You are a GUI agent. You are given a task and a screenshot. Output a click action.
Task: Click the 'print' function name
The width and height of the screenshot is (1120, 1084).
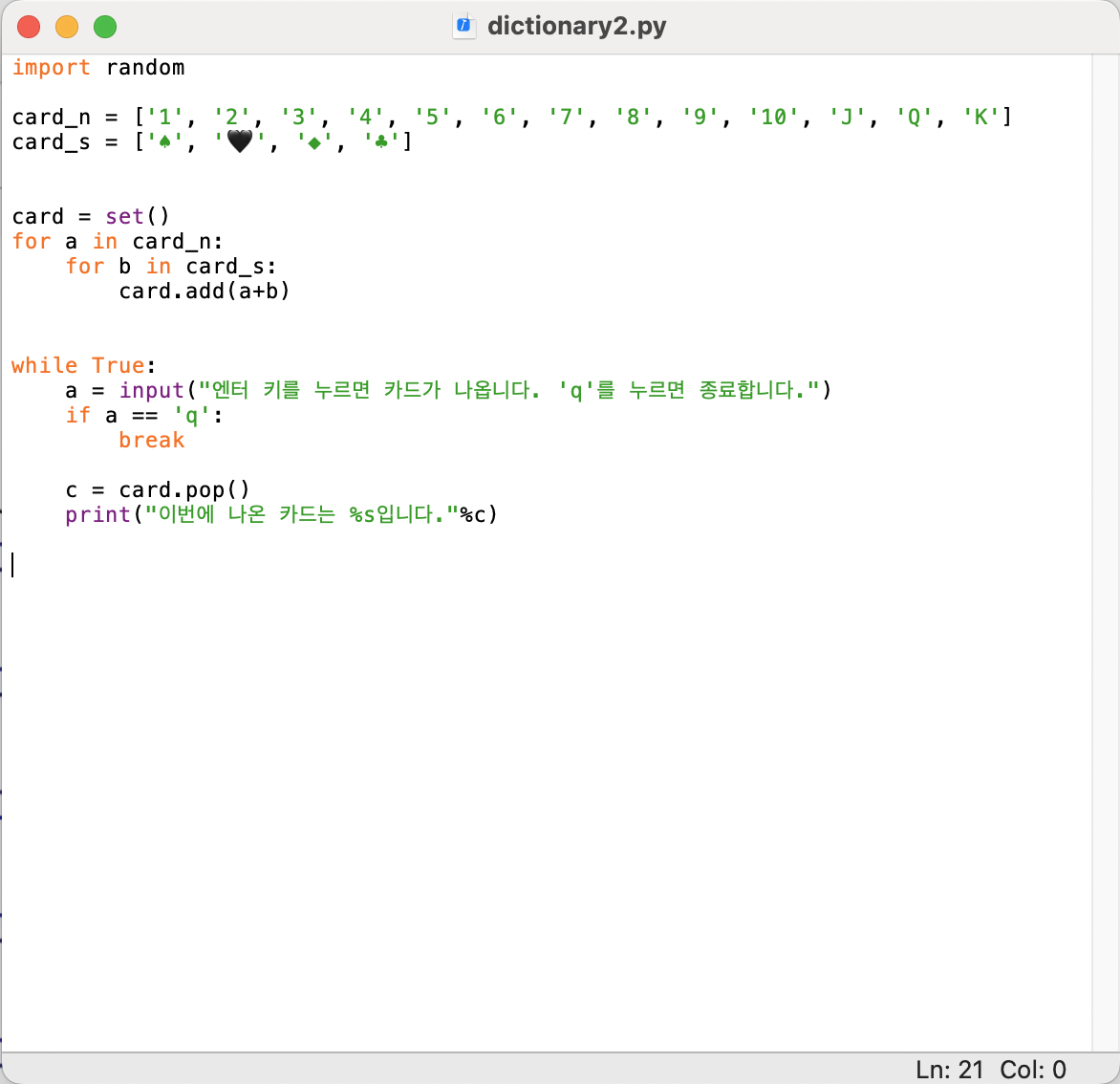point(97,514)
